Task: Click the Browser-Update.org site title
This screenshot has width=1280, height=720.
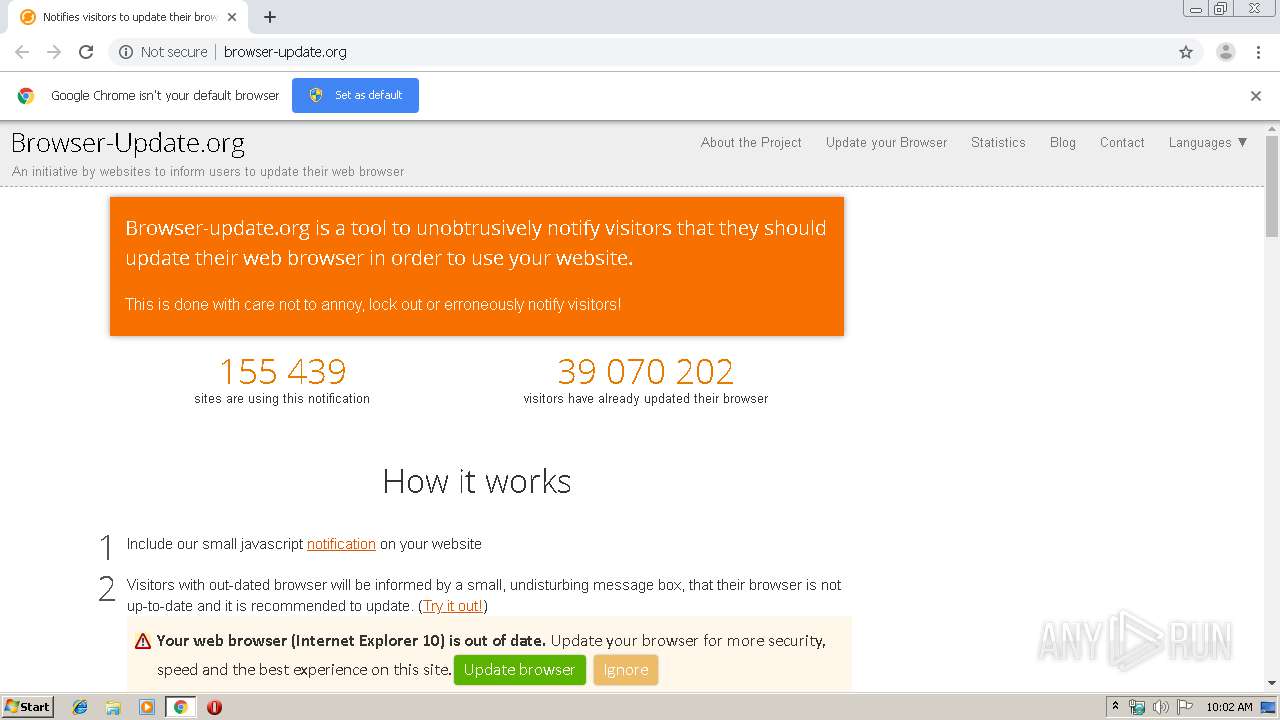Action: click(x=128, y=144)
